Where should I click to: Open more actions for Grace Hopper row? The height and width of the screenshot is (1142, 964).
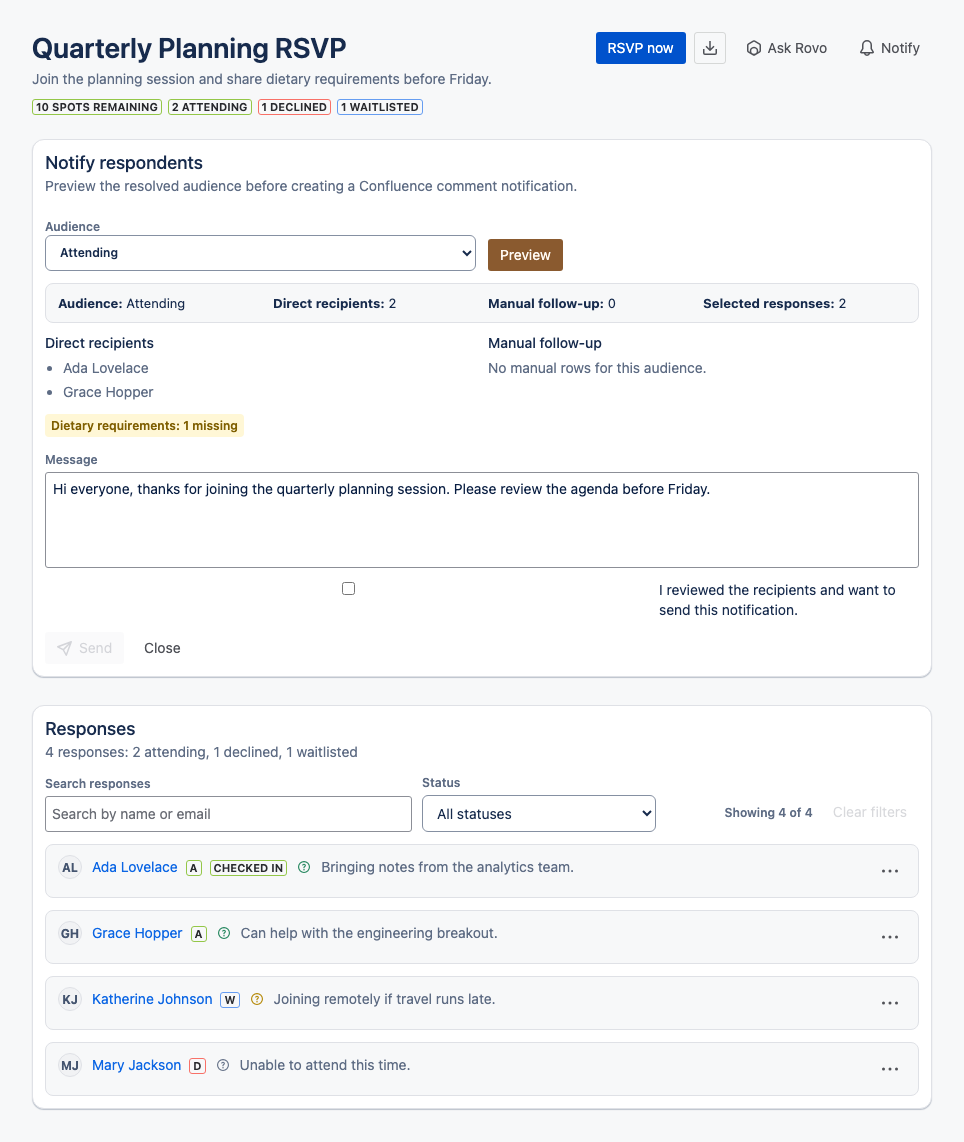[x=890, y=937]
